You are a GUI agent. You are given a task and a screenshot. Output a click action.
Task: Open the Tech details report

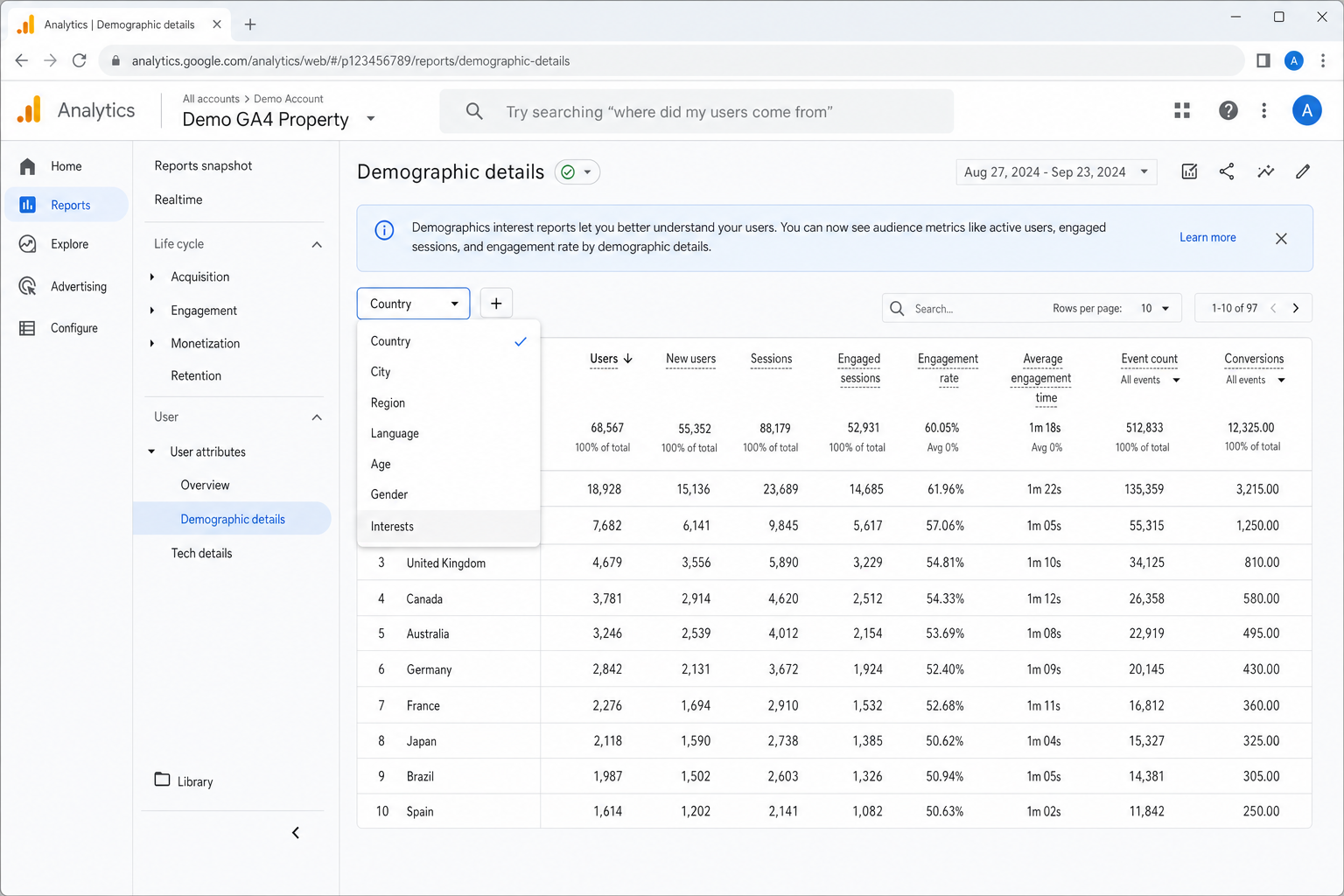tap(201, 553)
